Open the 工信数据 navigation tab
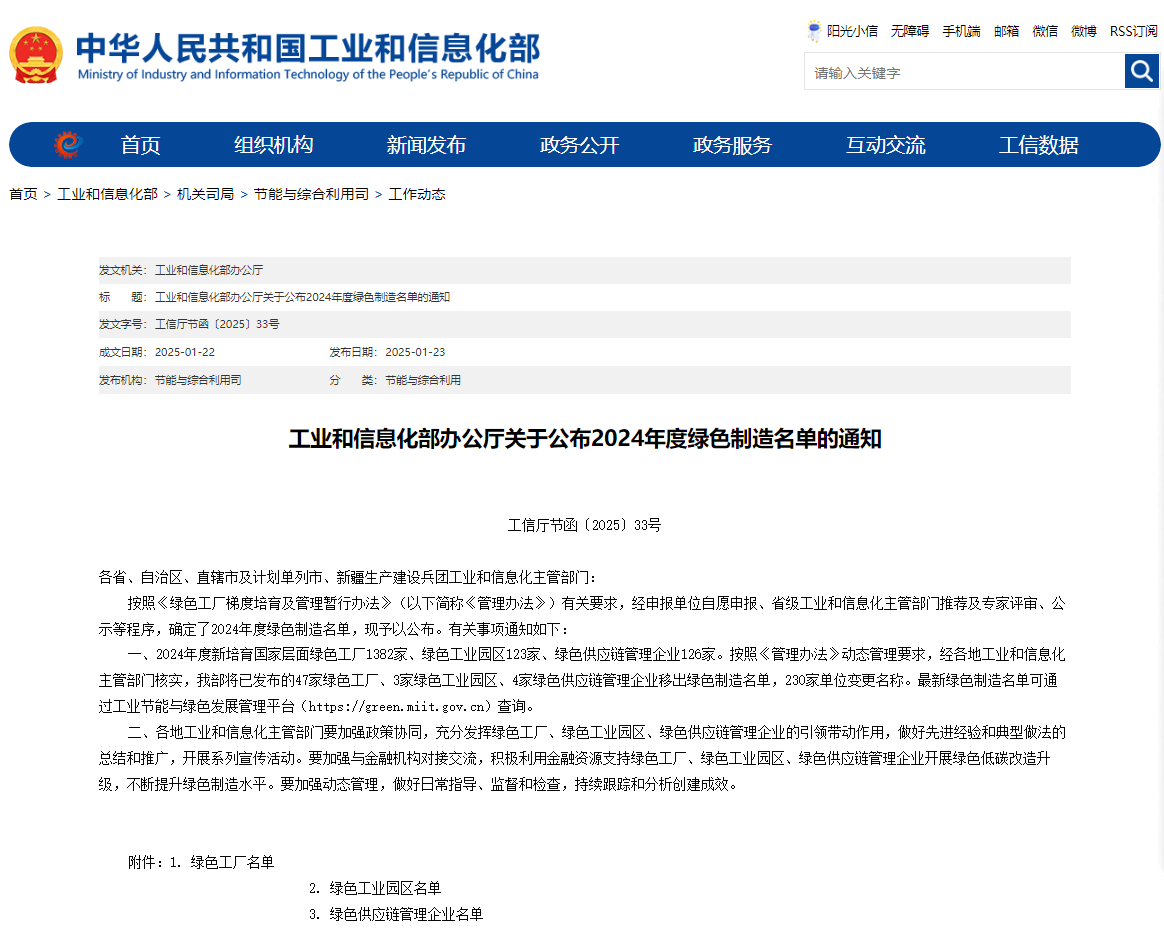The width and height of the screenshot is (1164, 944). (x=1038, y=145)
